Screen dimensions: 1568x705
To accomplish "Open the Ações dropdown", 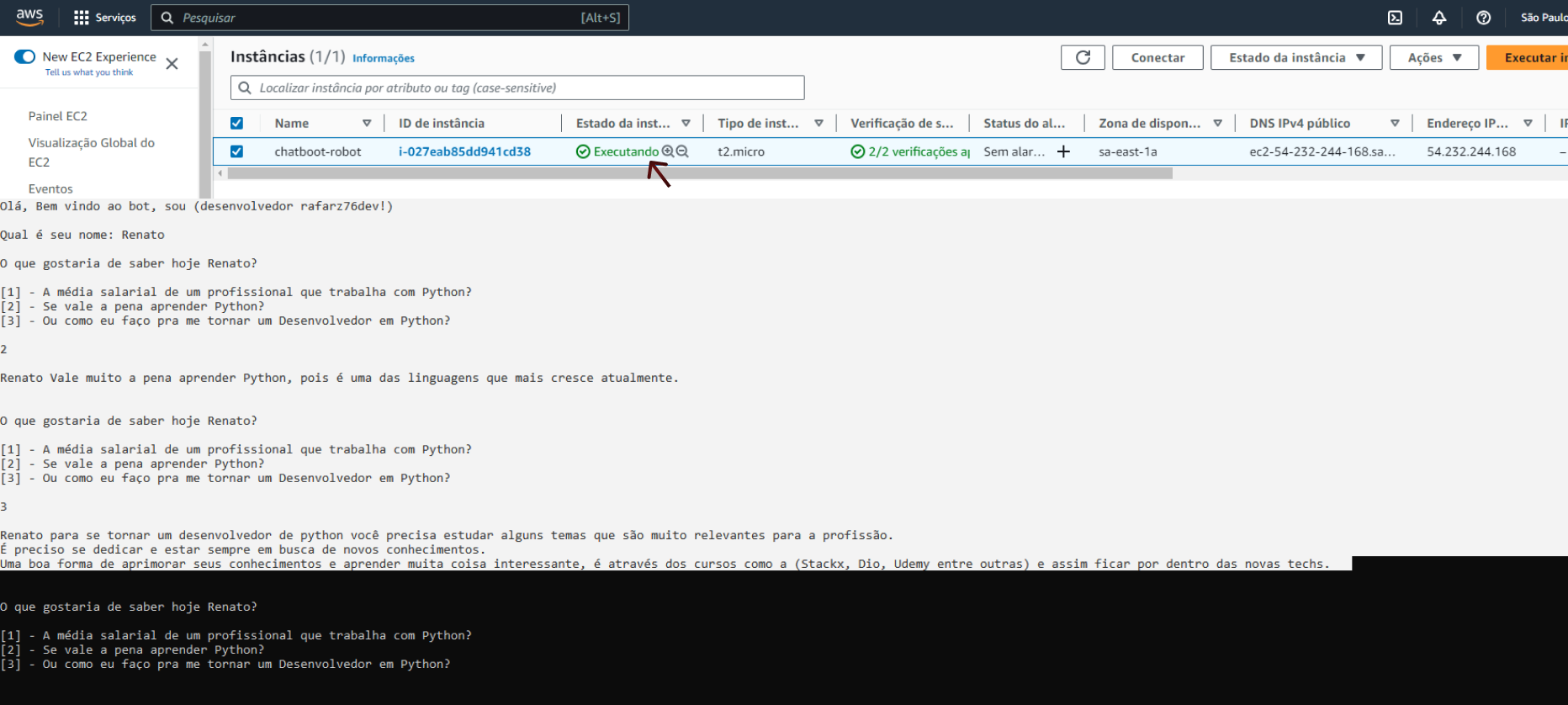I will click(x=1434, y=57).
